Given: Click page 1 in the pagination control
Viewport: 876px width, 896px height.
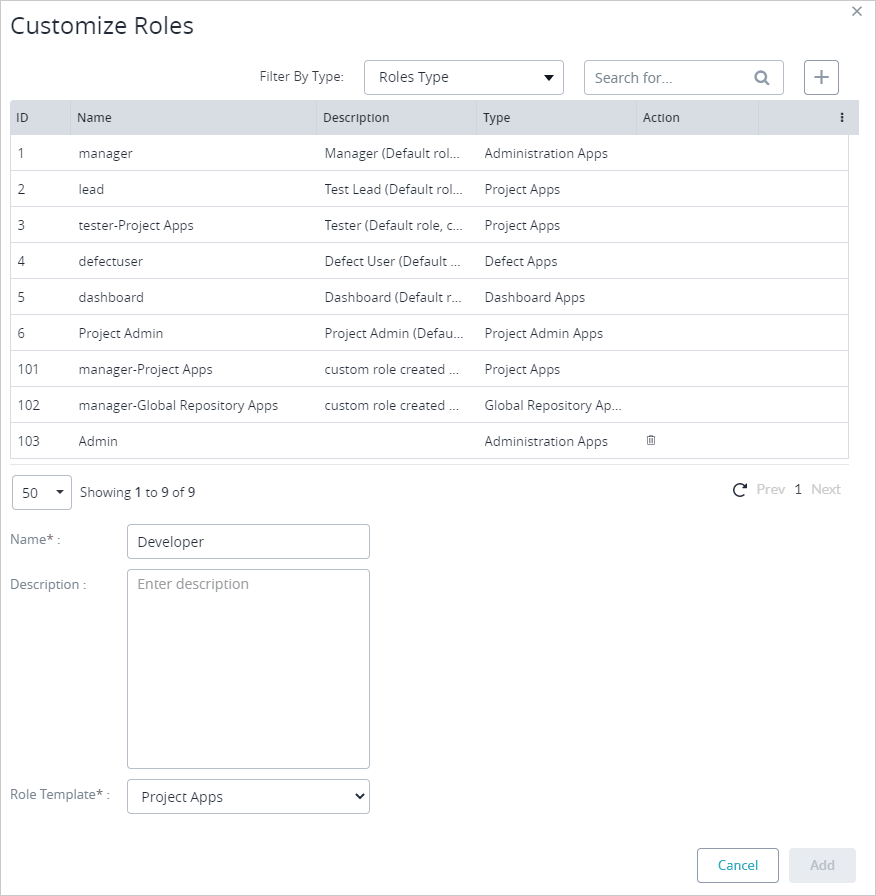Looking at the screenshot, I should coord(797,490).
